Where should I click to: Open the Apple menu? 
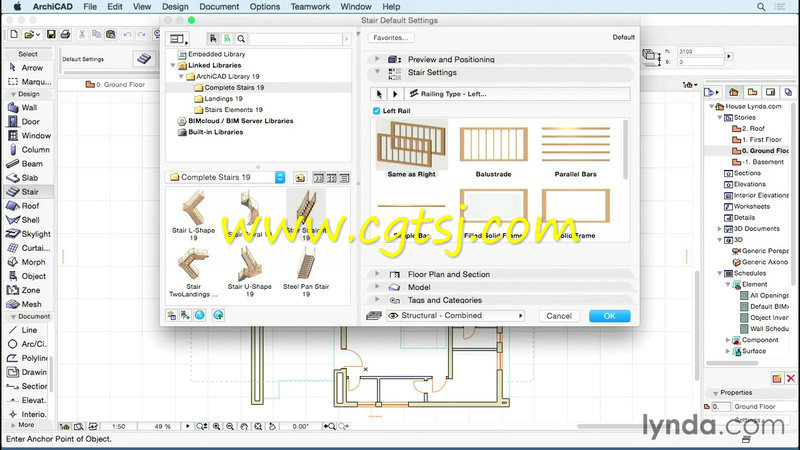(x=17, y=7)
